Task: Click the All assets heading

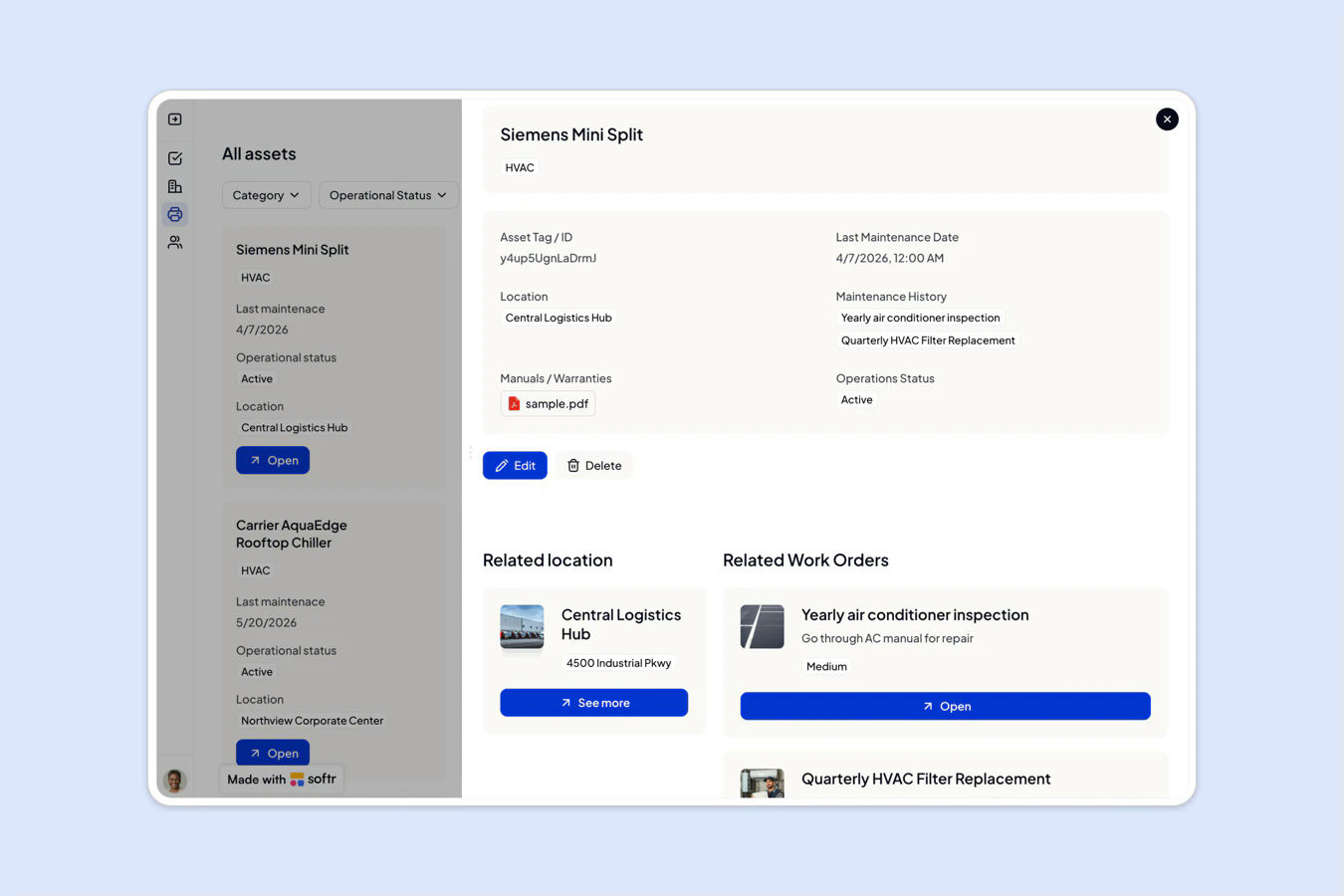Action: coord(259,154)
